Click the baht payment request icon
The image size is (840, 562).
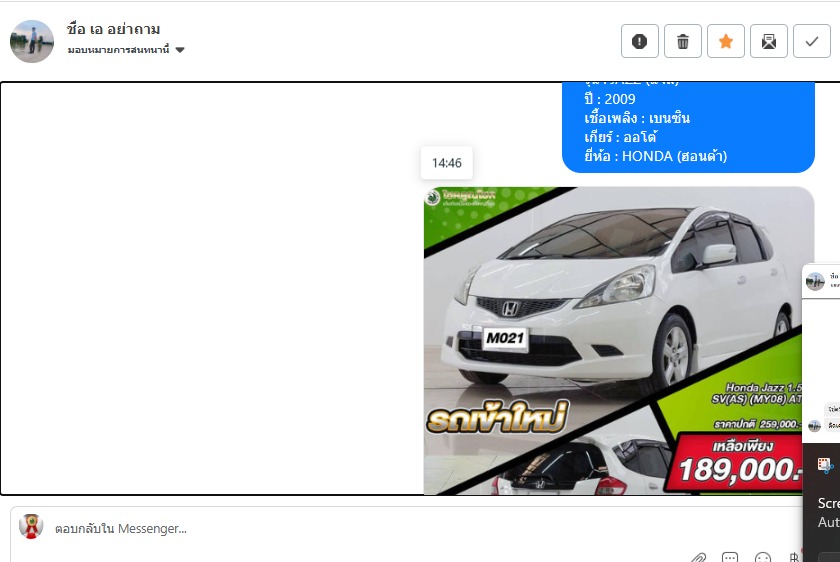pyautogui.click(x=795, y=556)
